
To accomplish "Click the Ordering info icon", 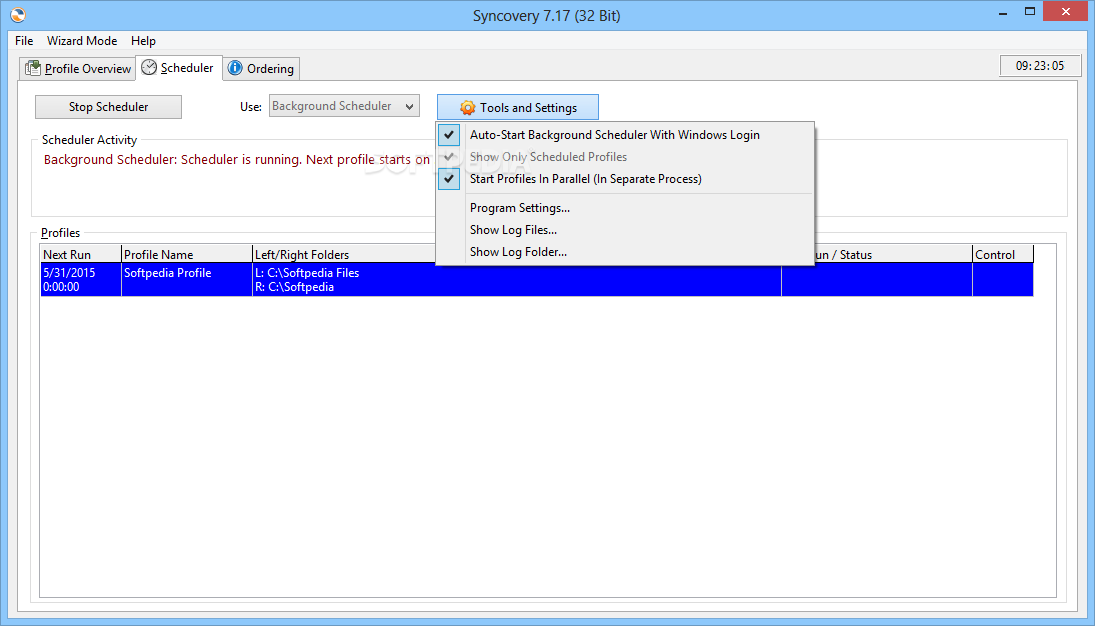I will (235, 68).
